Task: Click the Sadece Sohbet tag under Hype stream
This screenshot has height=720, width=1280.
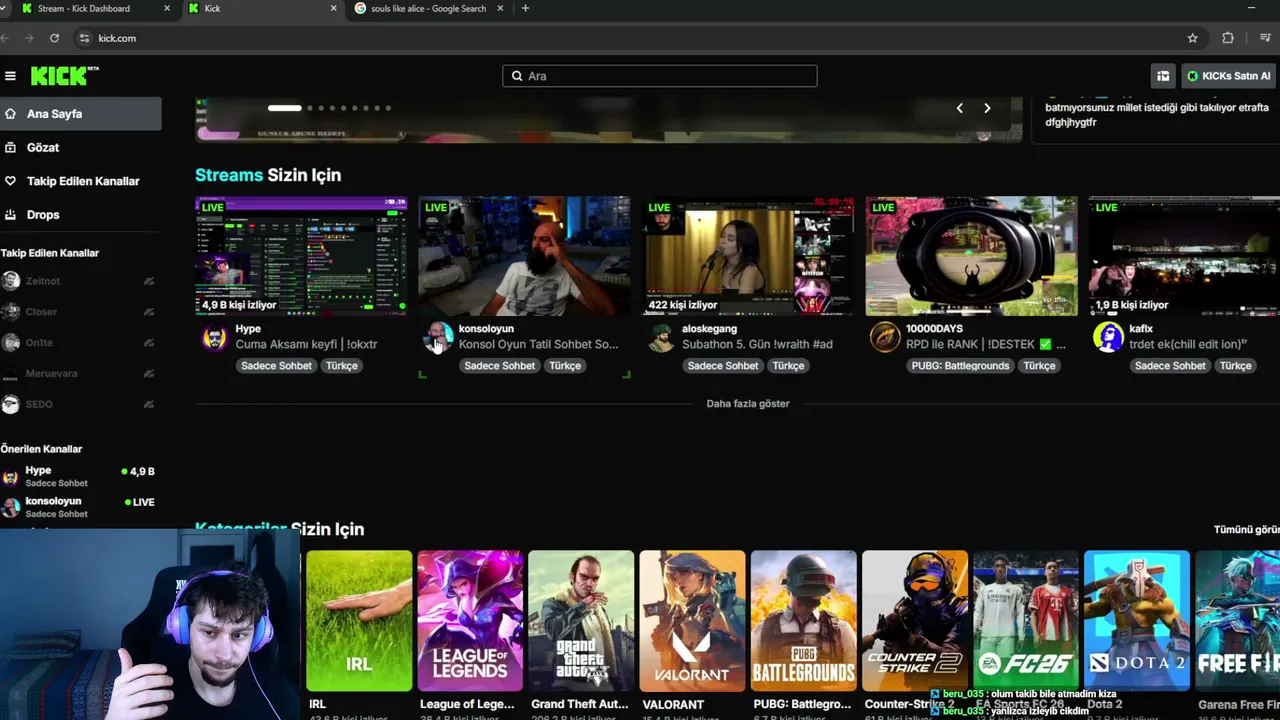Action: (x=276, y=366)
